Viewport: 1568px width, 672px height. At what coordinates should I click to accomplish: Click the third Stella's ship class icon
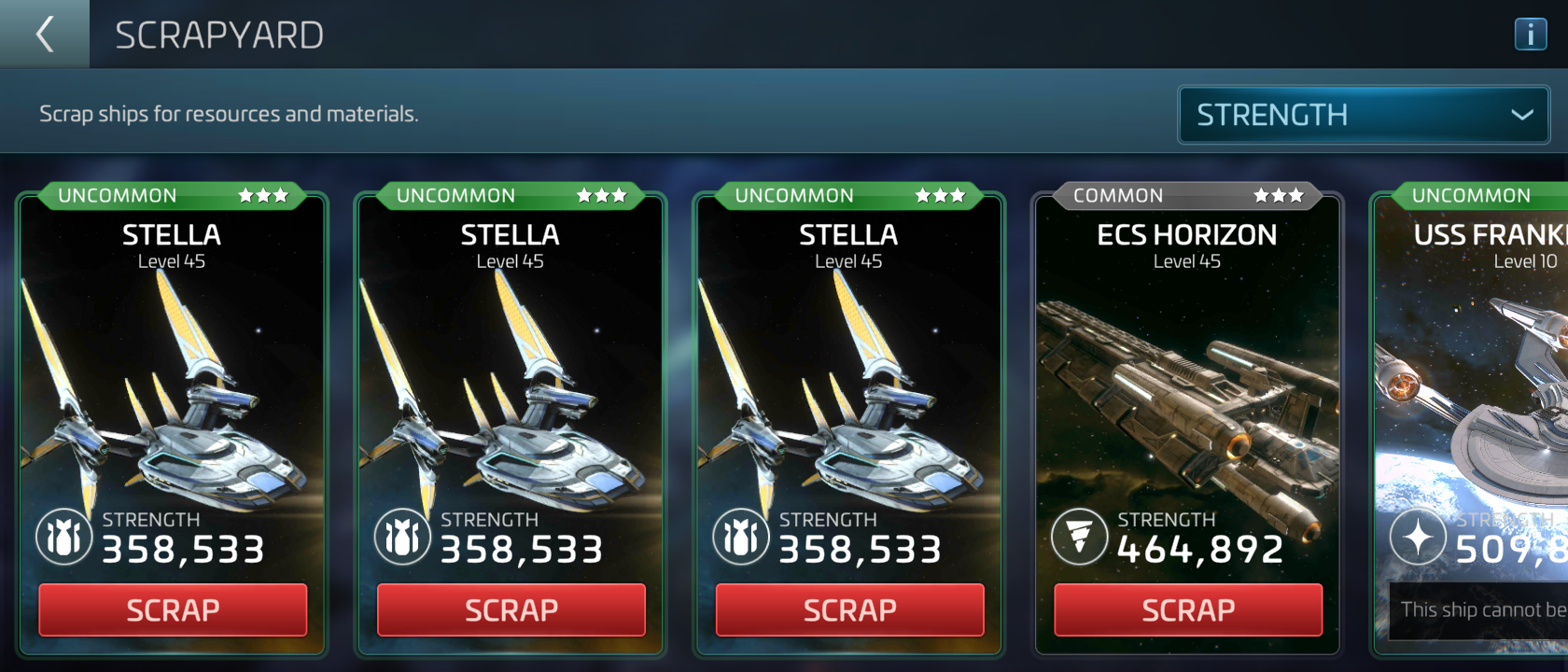tap(741, 538)
